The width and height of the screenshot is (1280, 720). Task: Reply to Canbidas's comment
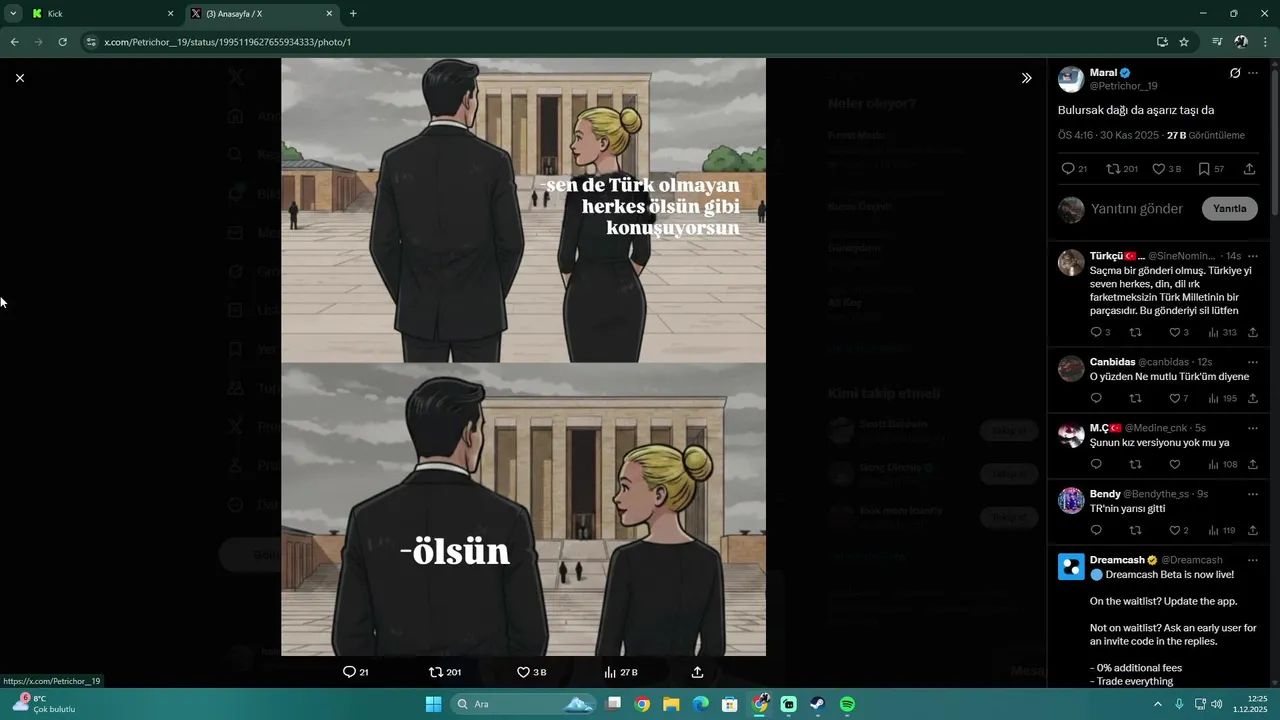pos(1096,398)
